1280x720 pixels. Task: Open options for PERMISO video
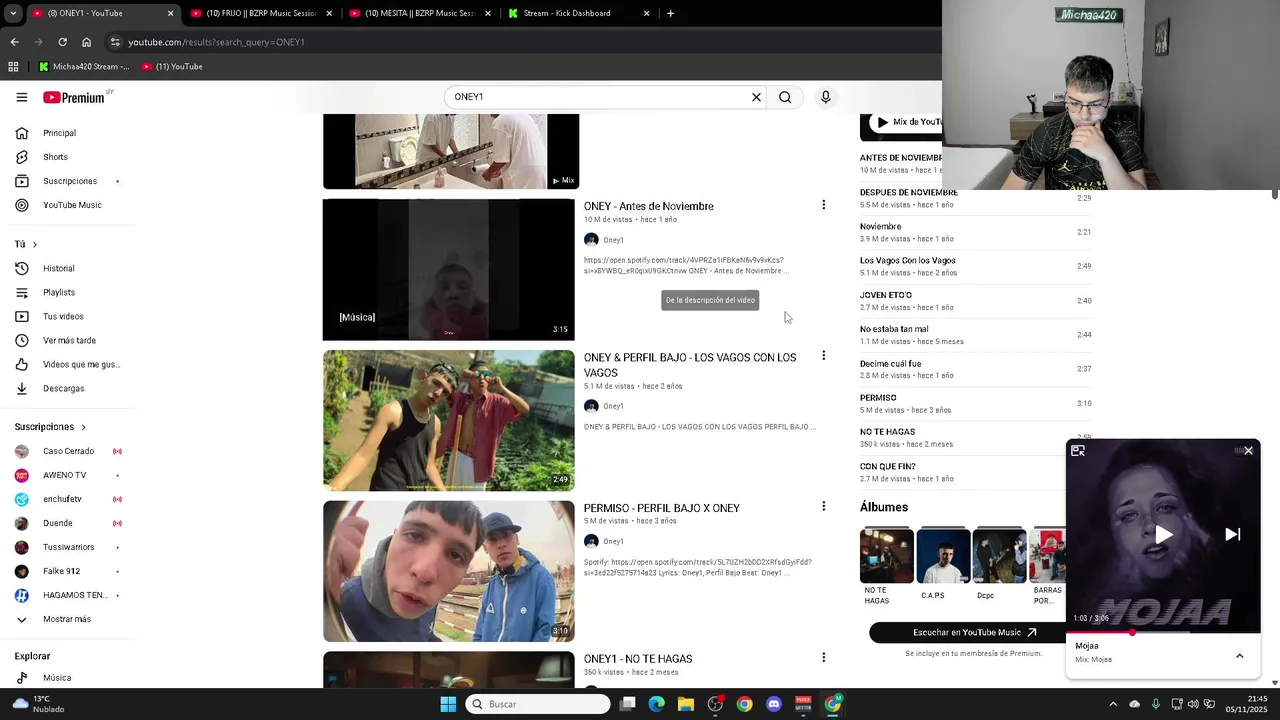pos(823,507)
